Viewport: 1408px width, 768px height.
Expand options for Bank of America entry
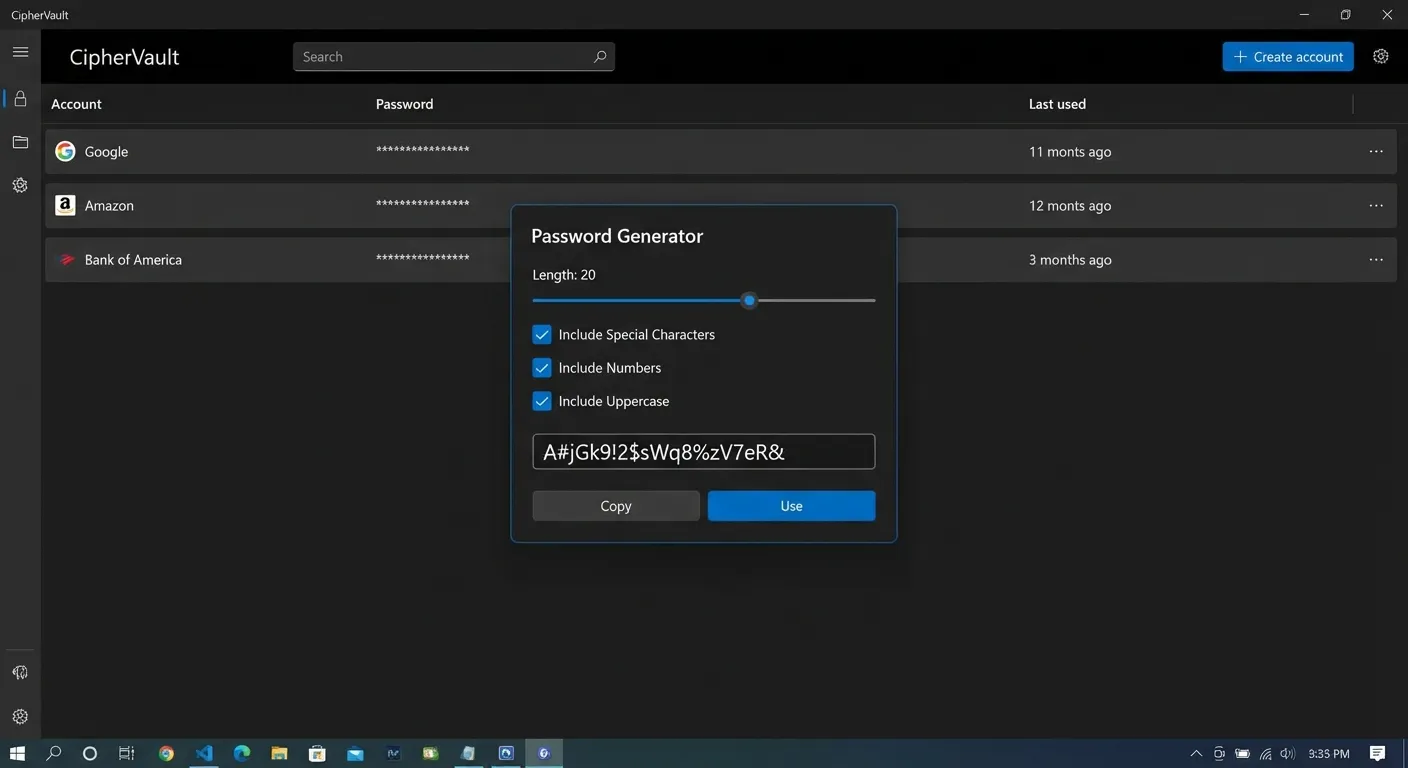click(x=1377, y=259)
